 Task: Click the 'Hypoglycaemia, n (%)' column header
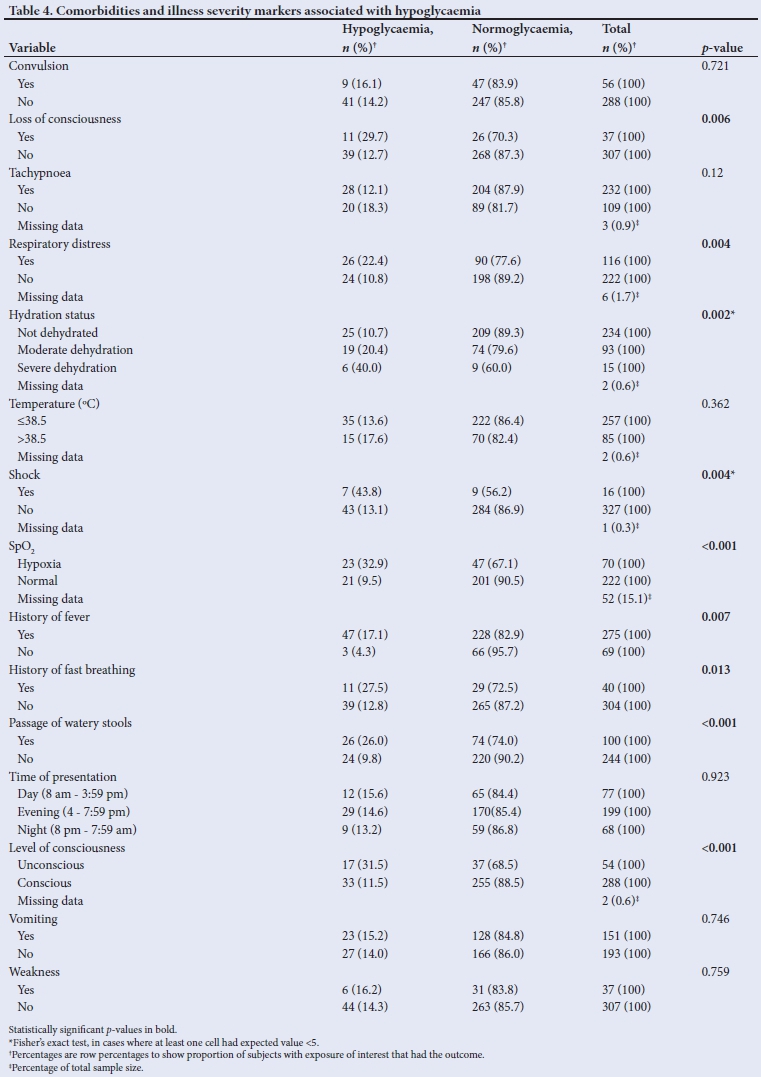[382, 38]
